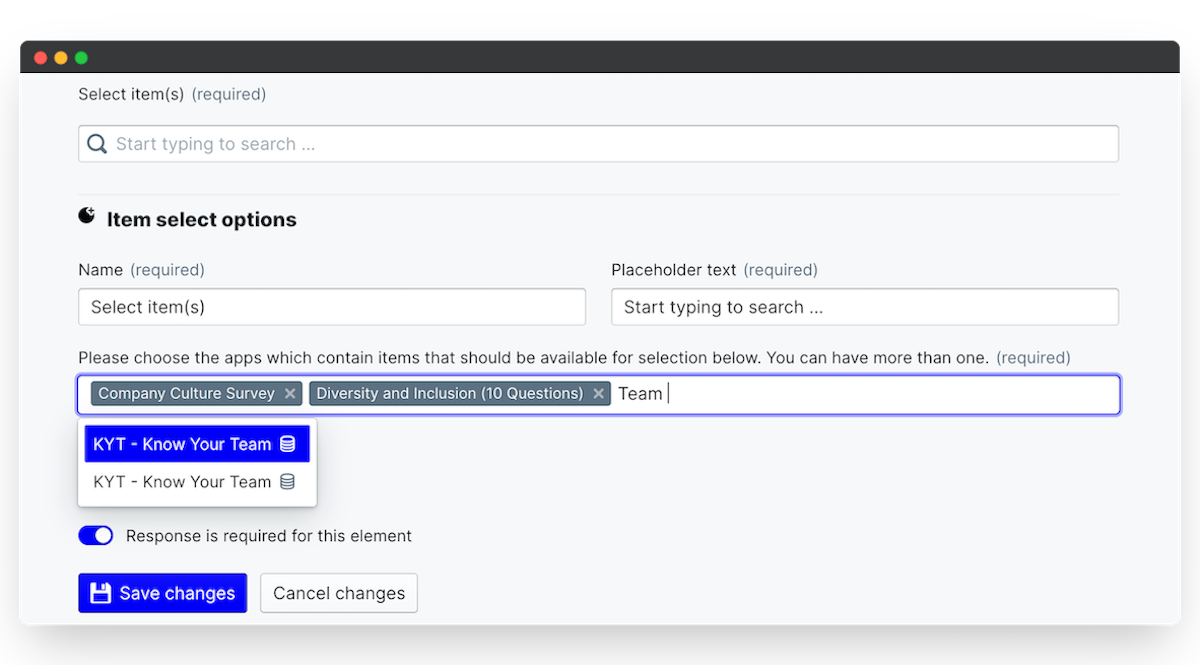Select the unhighlighted 'KYT - Know Your Team' option
1200x665 pixels.
coord(197,482)
